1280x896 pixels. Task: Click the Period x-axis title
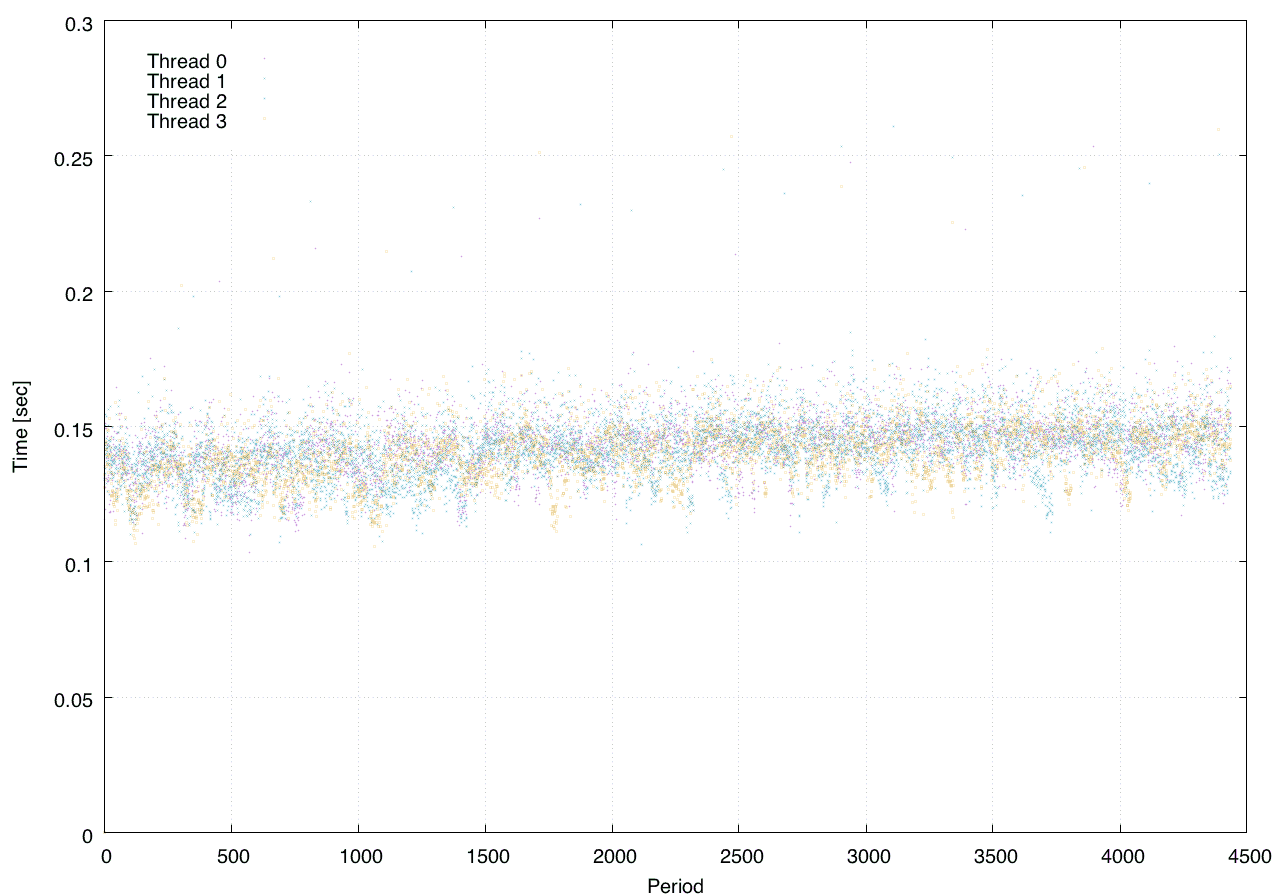click(675, 886)
